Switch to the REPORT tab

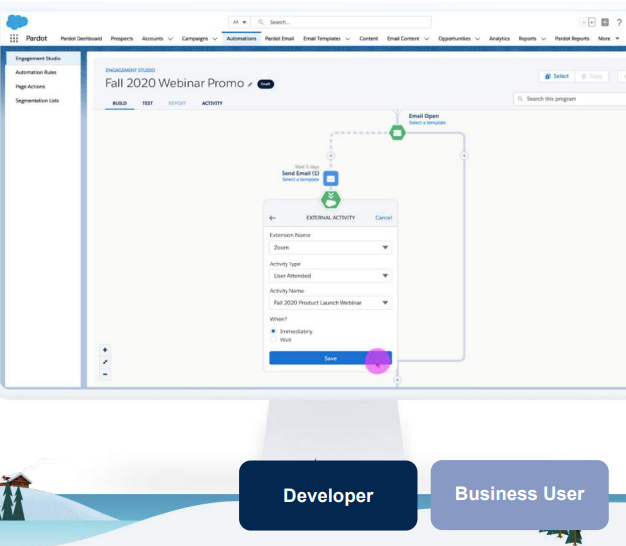177,103
